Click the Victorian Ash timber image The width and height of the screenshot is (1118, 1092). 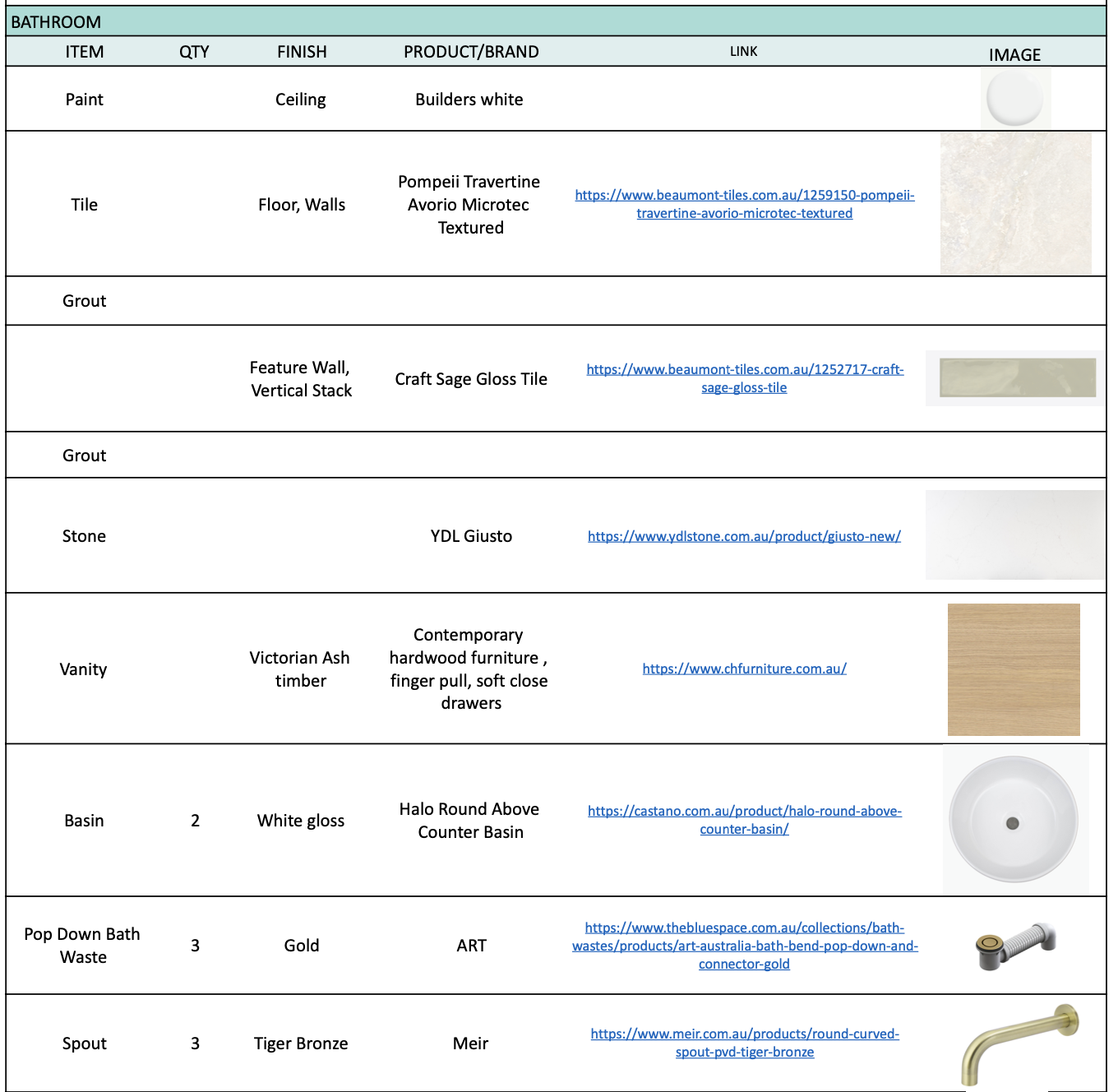[1014, 669]
